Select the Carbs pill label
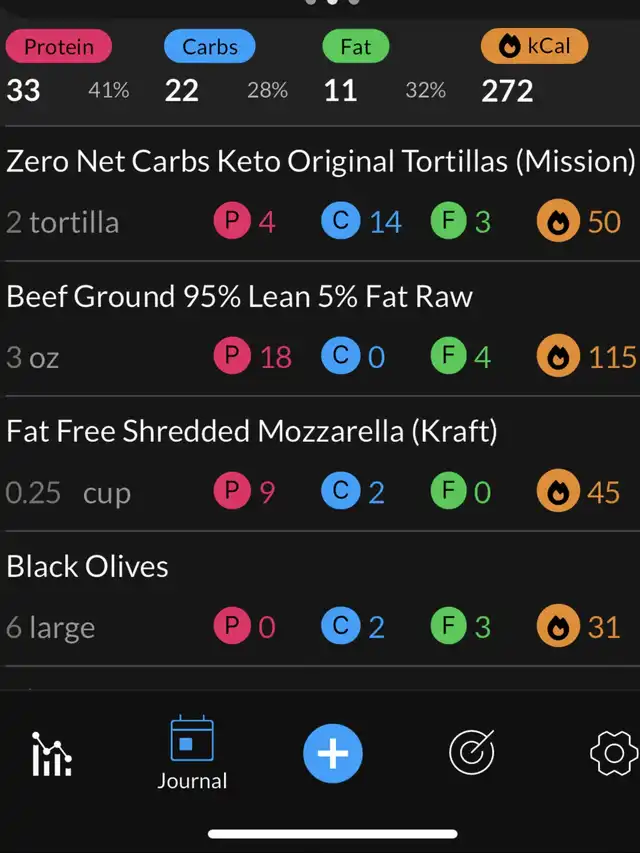The height and width of the screenshot is (853, 640). click(x=210, y=46)
